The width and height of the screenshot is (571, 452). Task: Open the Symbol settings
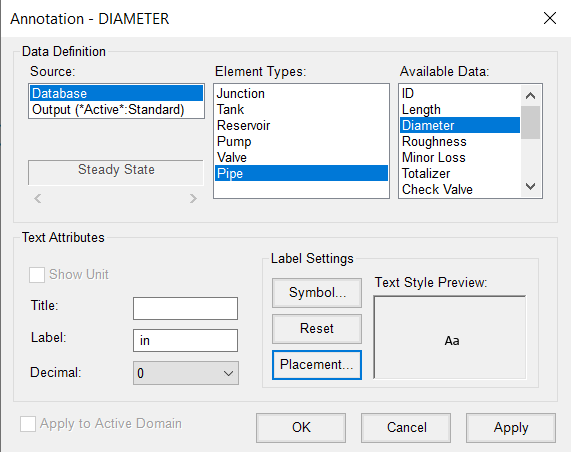[317, 293]
